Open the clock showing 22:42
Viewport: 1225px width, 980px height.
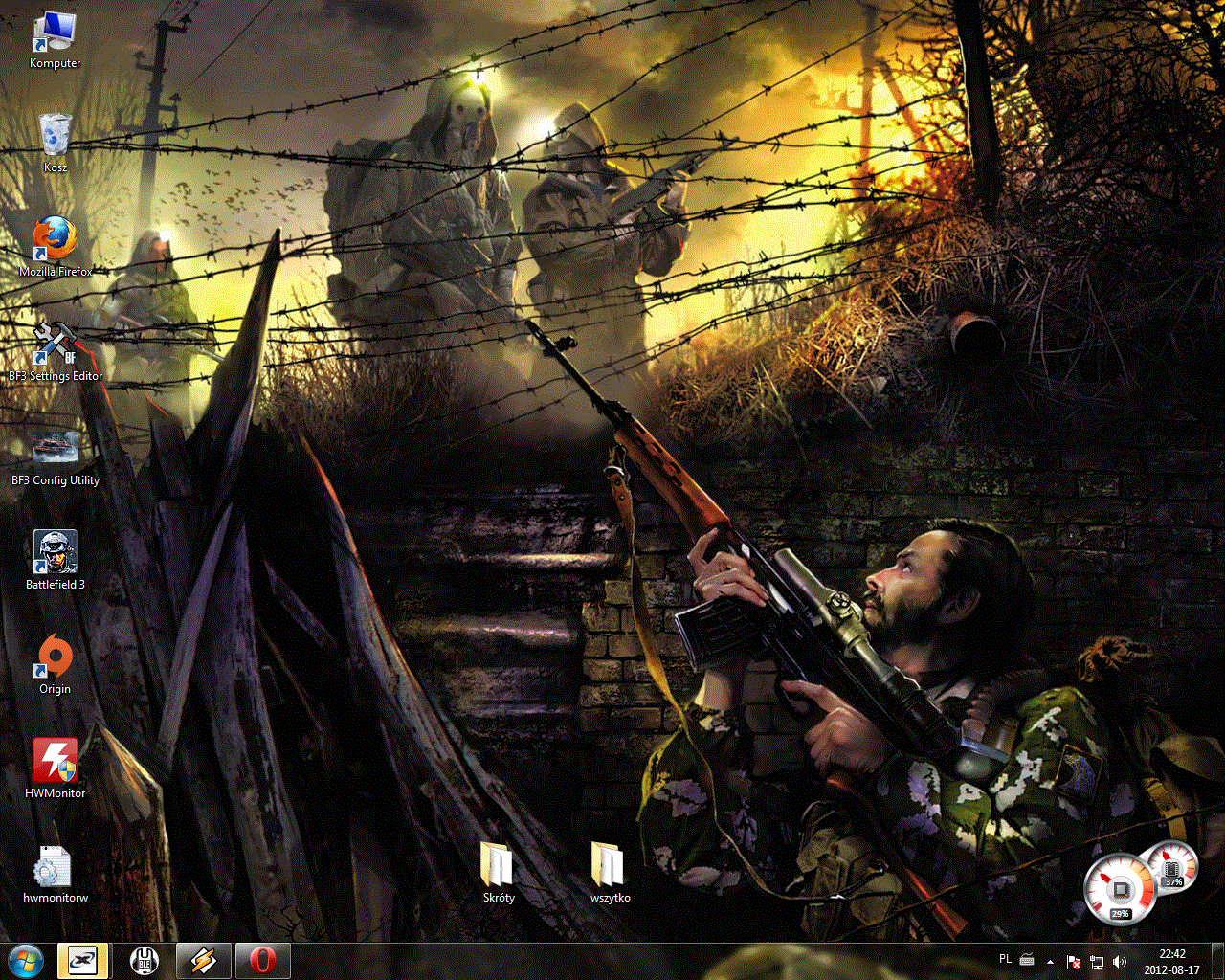coord(1171,961)
